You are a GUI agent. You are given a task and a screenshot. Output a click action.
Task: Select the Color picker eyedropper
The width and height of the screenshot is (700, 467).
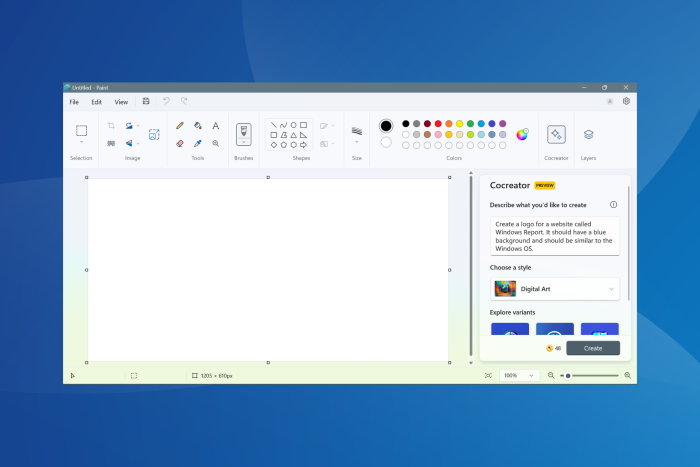pos(198,143)
